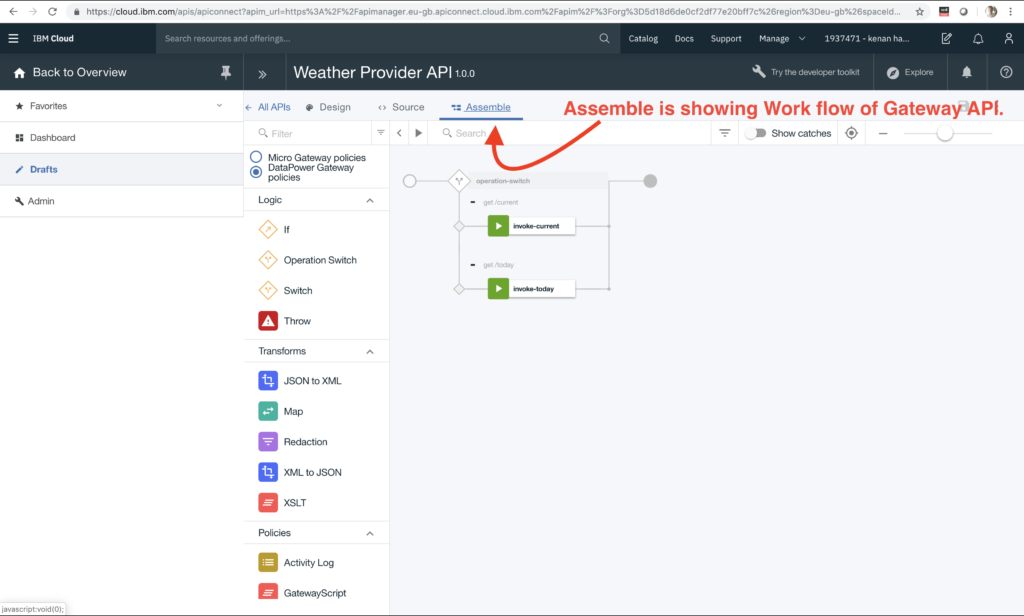Collapse the get /today case
The image size is (1024, 616).
point(473,265)
